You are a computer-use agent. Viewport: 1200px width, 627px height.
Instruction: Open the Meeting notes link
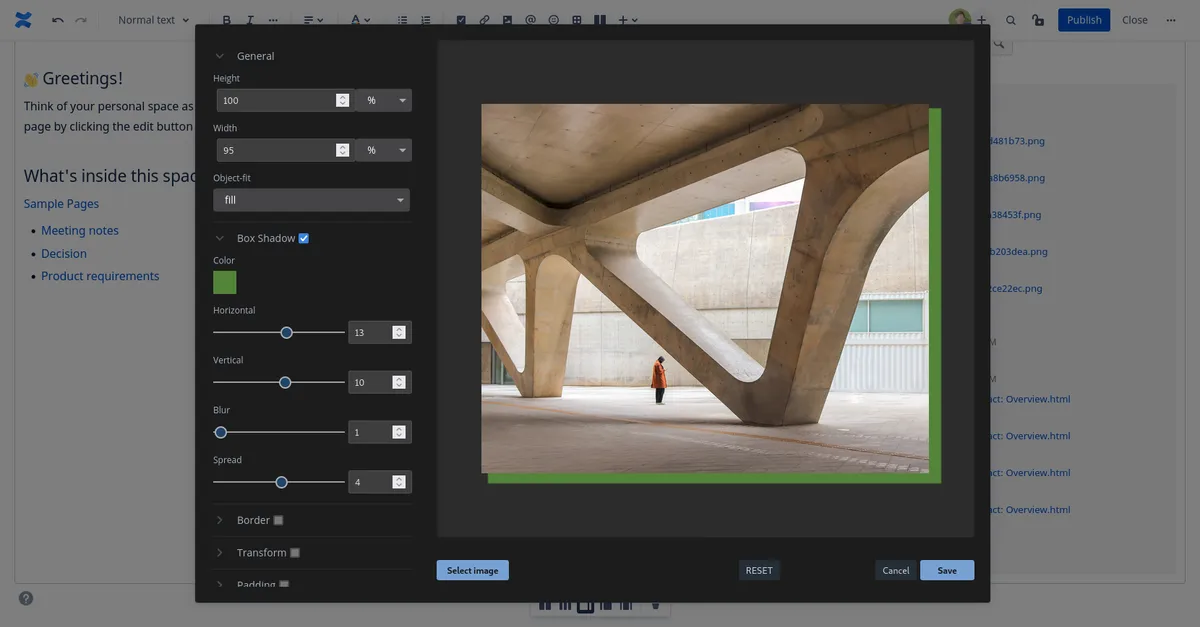tap(80, 230)
